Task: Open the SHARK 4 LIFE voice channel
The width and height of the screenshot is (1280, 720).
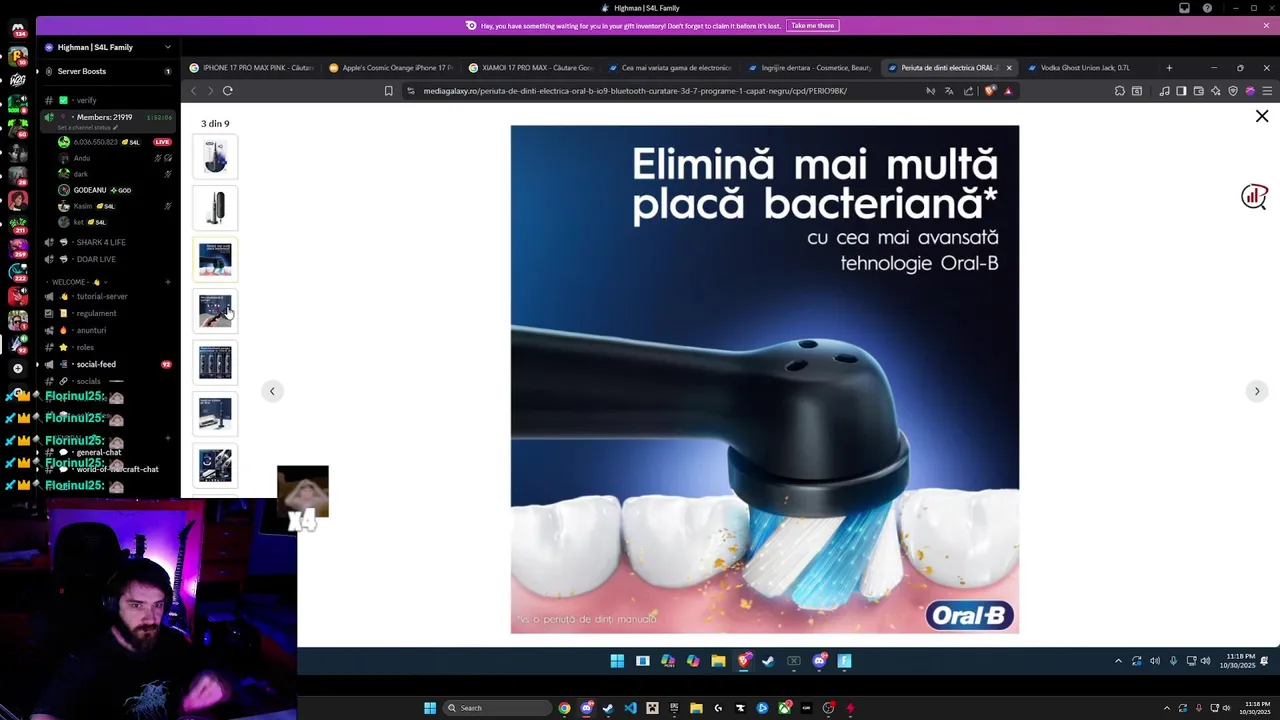Action: pos(108,242)
